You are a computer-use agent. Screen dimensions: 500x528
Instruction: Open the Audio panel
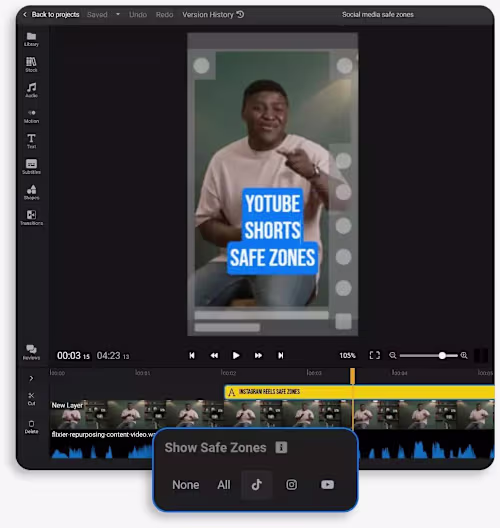point(31,90)
